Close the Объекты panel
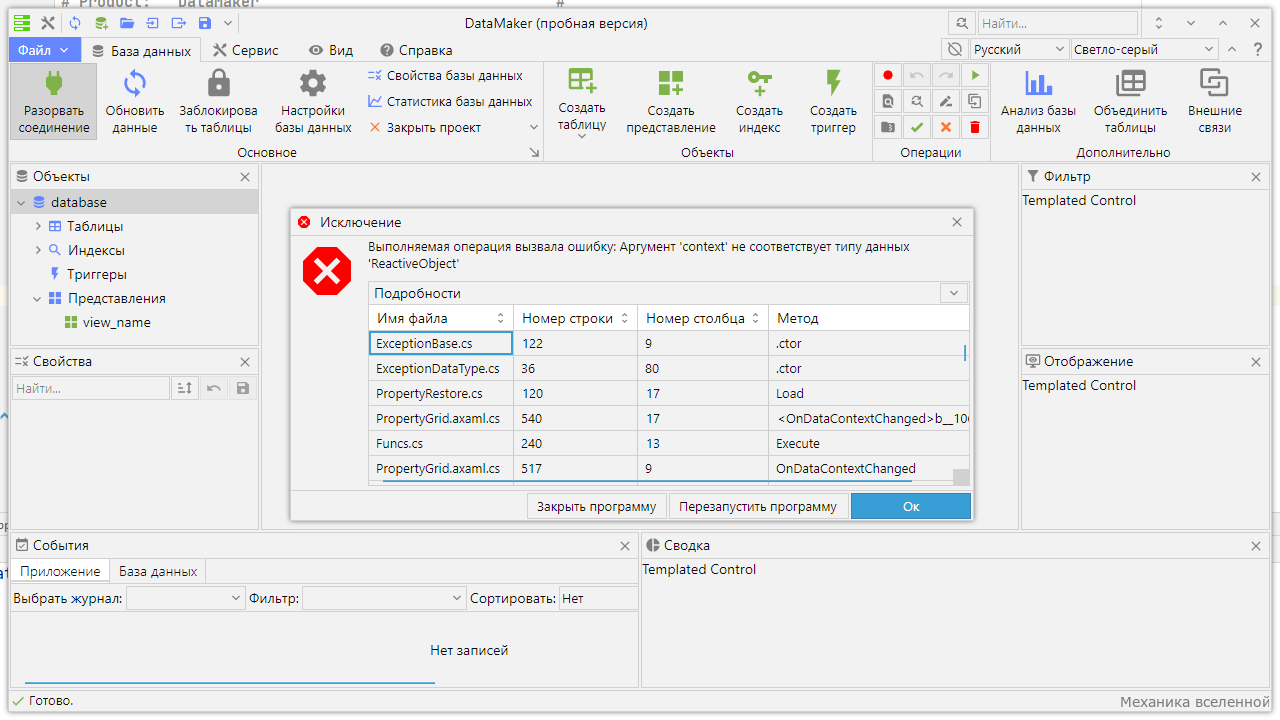Viewport: 1280px width, 720px height. click(245, 177)
